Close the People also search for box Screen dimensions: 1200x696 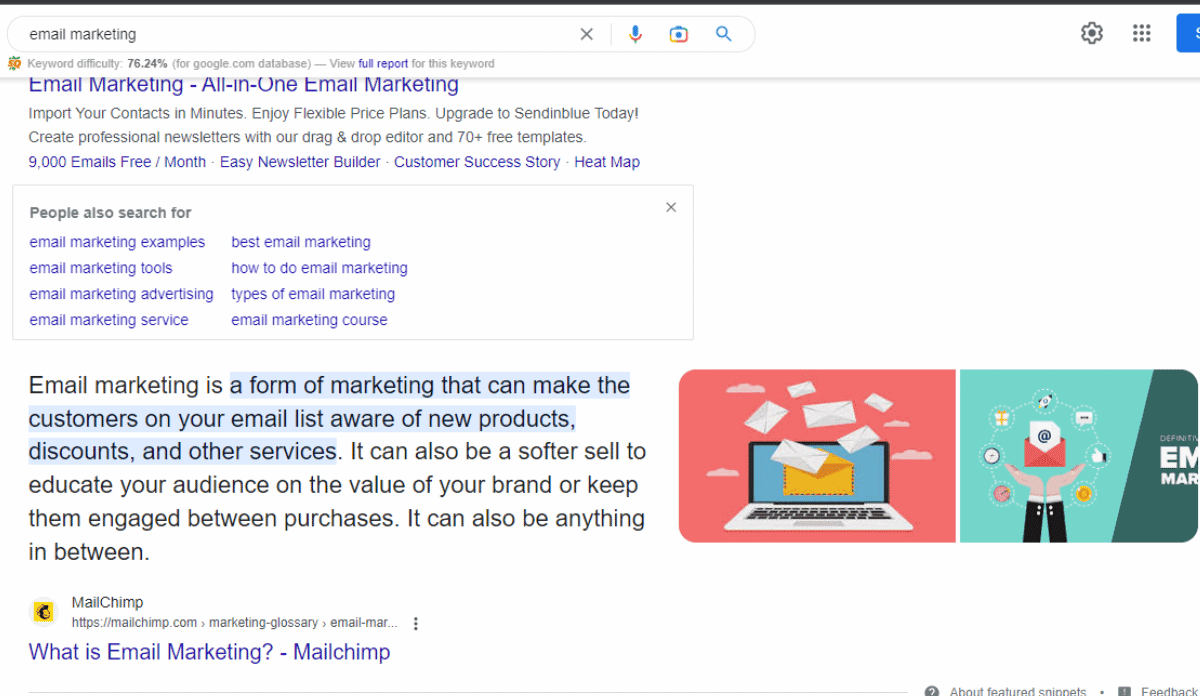671,207
